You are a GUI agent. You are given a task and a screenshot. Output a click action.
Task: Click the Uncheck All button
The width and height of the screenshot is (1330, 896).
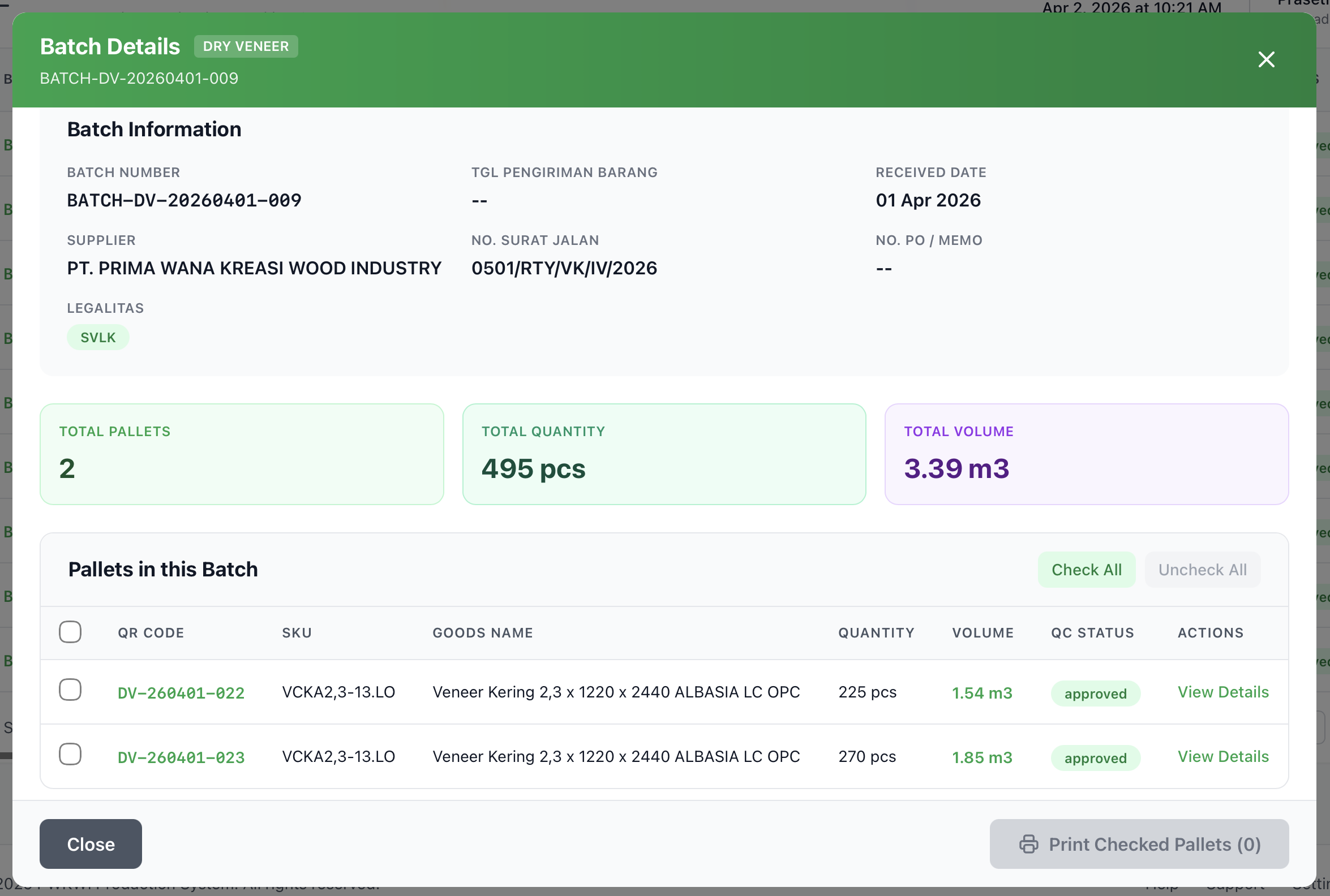coord(1202,570)
